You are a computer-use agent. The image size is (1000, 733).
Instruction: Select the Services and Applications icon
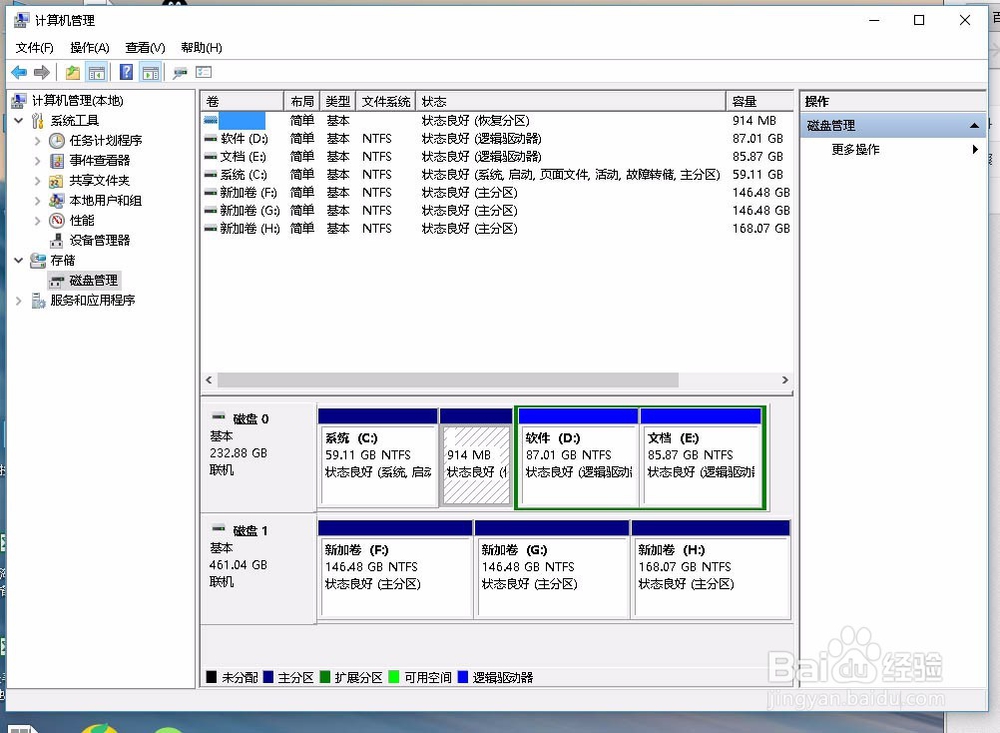[38, 300]
